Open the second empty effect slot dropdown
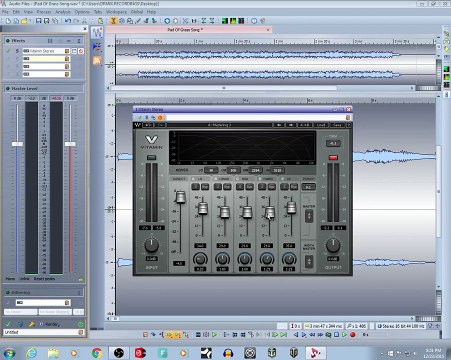The width and height of the screenshot is (451, 360). (46, 59)
